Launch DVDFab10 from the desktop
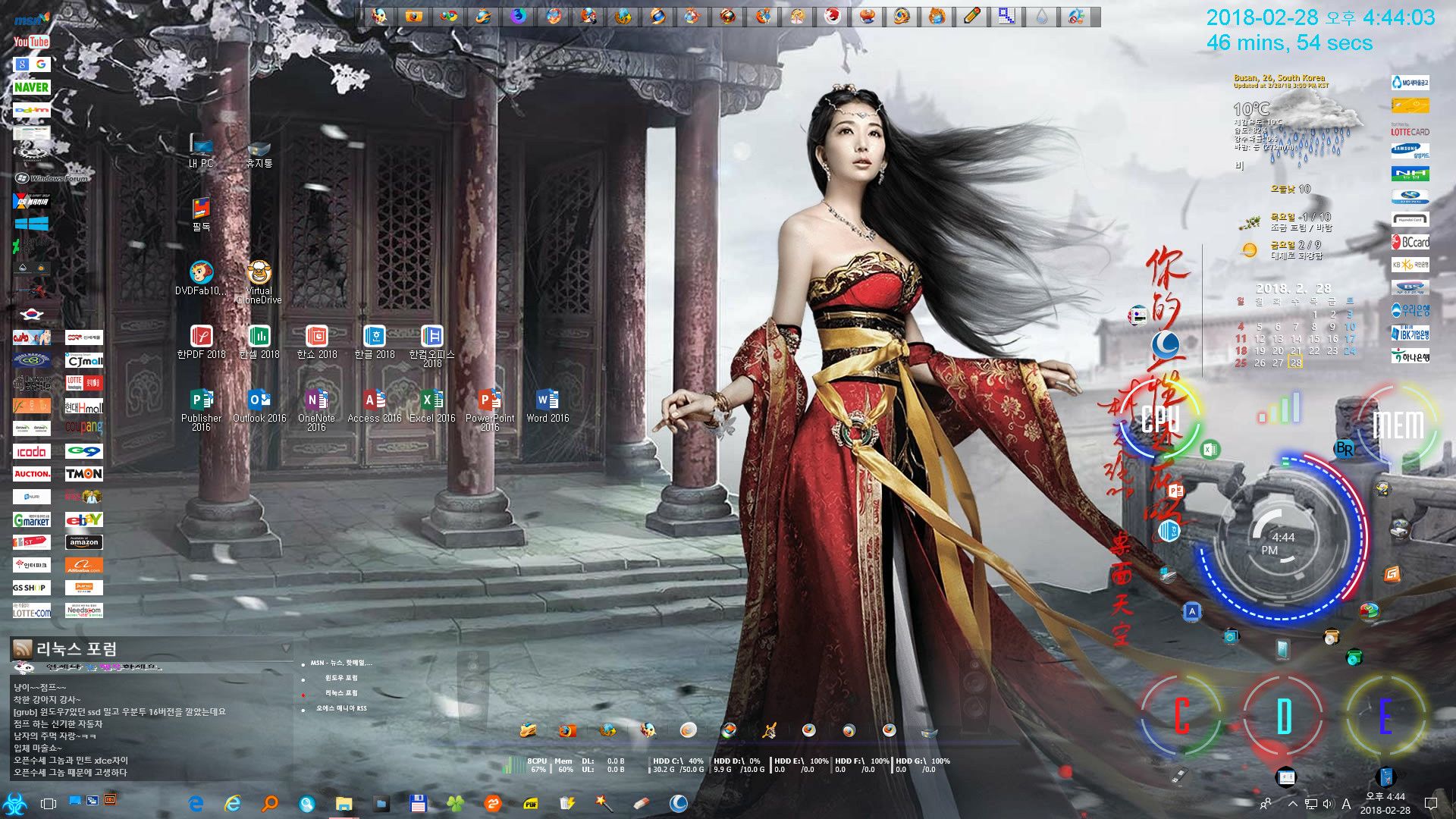The width and height of the screenshot is (1456, 819). tap(201, 278)
